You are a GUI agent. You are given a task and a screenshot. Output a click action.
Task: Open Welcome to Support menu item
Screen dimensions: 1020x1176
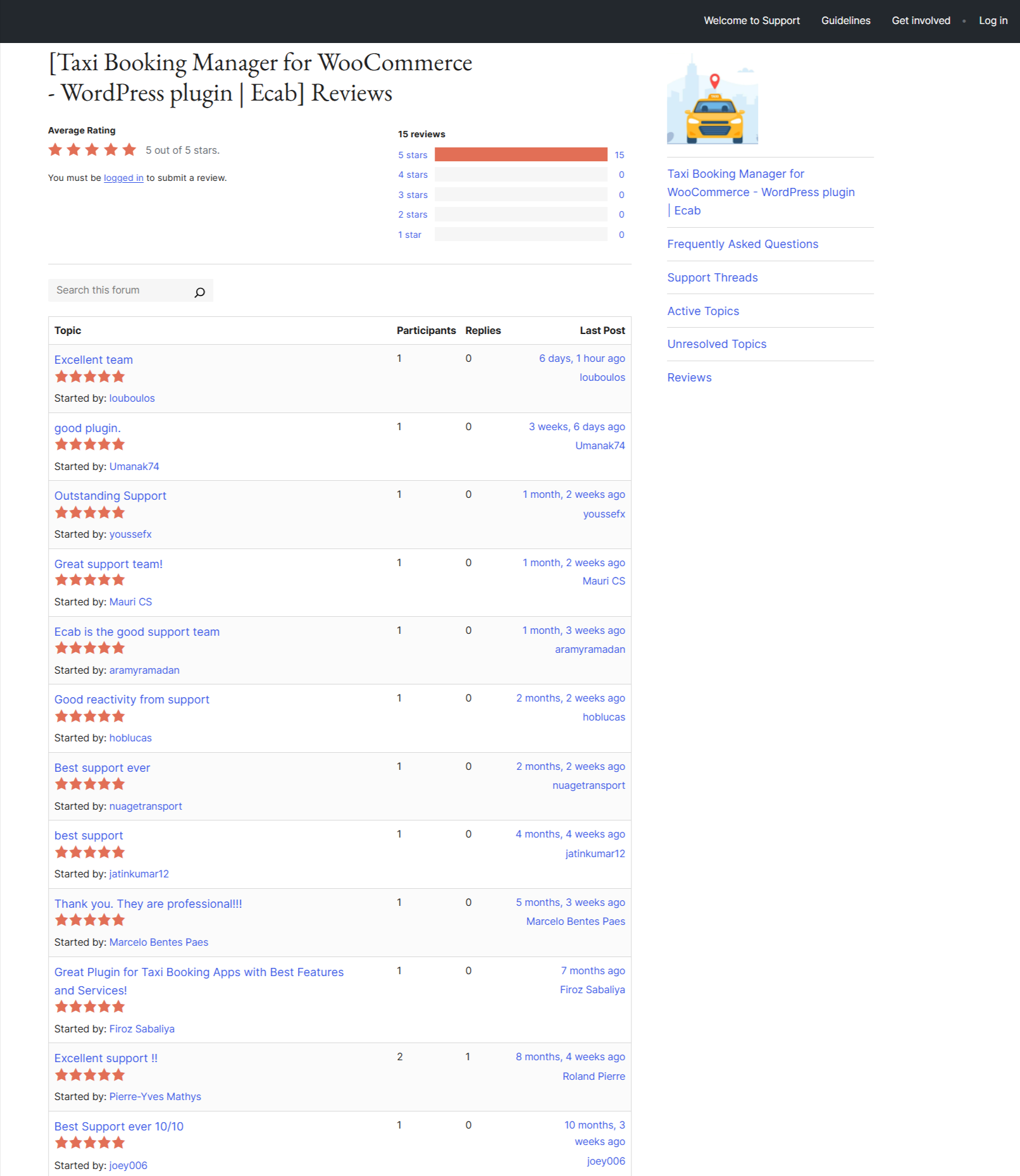[752, 21]
